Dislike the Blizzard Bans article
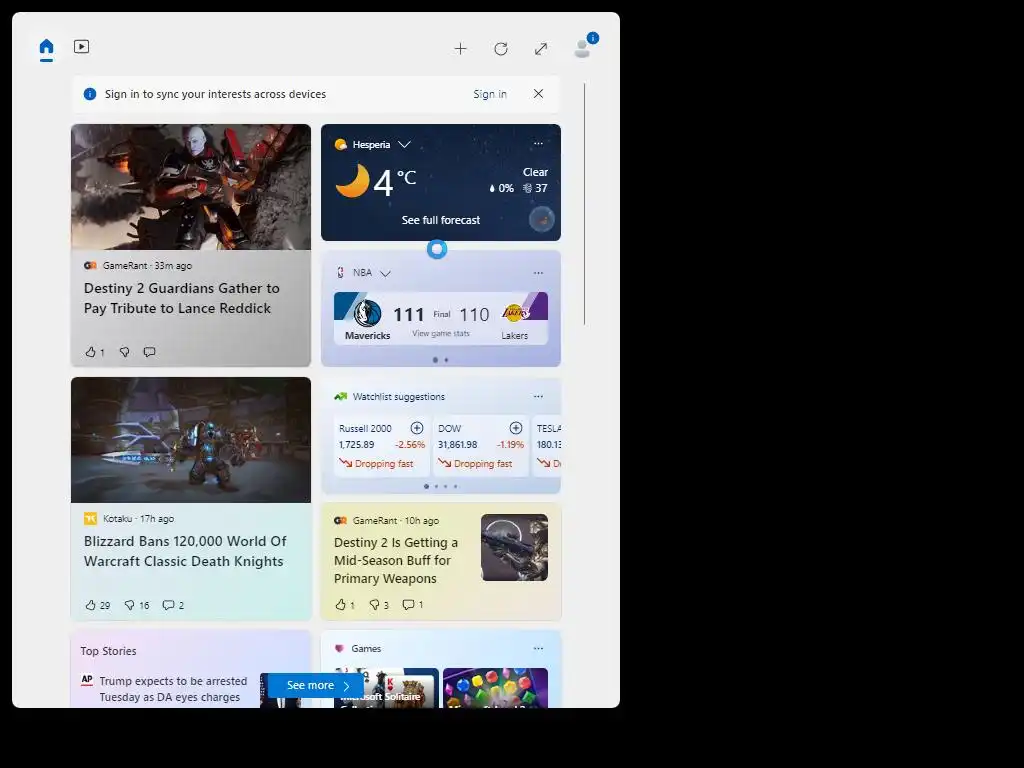Viewport: 1024px width, 768px height. [129, 605]
